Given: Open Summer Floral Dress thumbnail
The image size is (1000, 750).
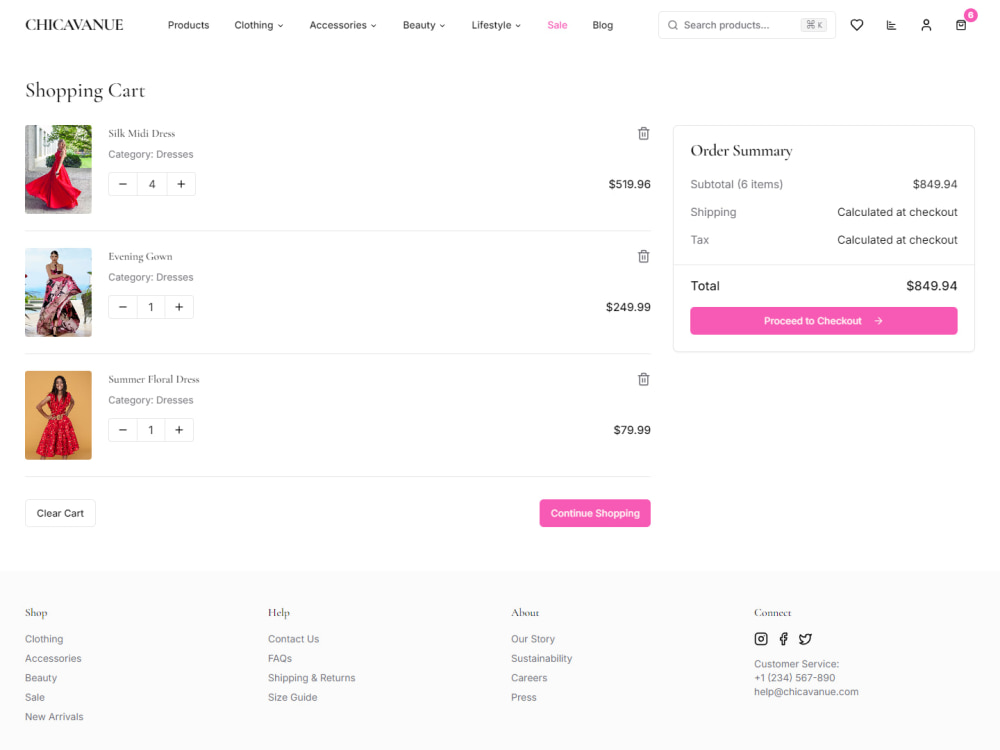Looking at the screenshot, I should [58, 415].
